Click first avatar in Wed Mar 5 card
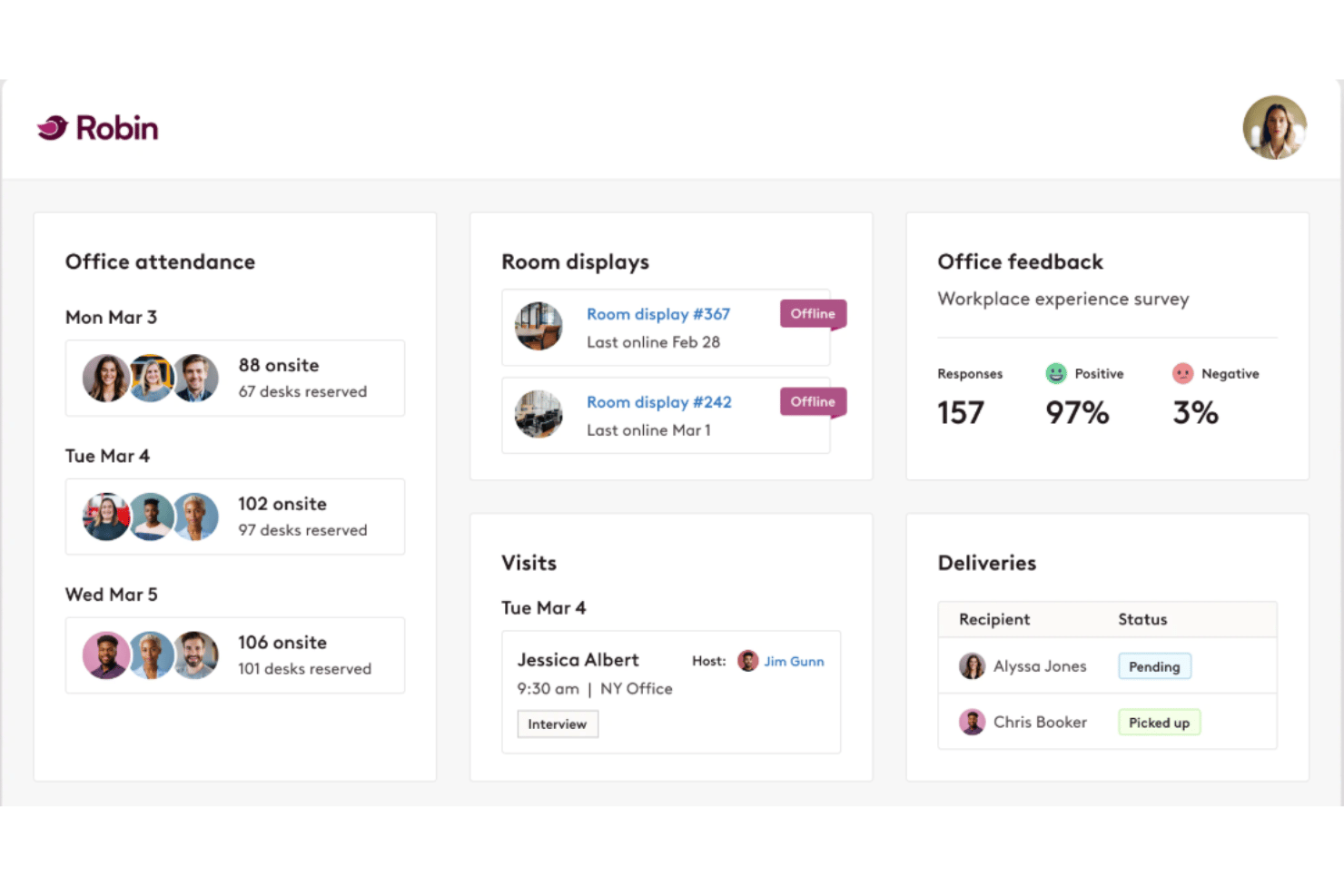The width and height of the screenshot is (1344, 896). pos(106,655)
